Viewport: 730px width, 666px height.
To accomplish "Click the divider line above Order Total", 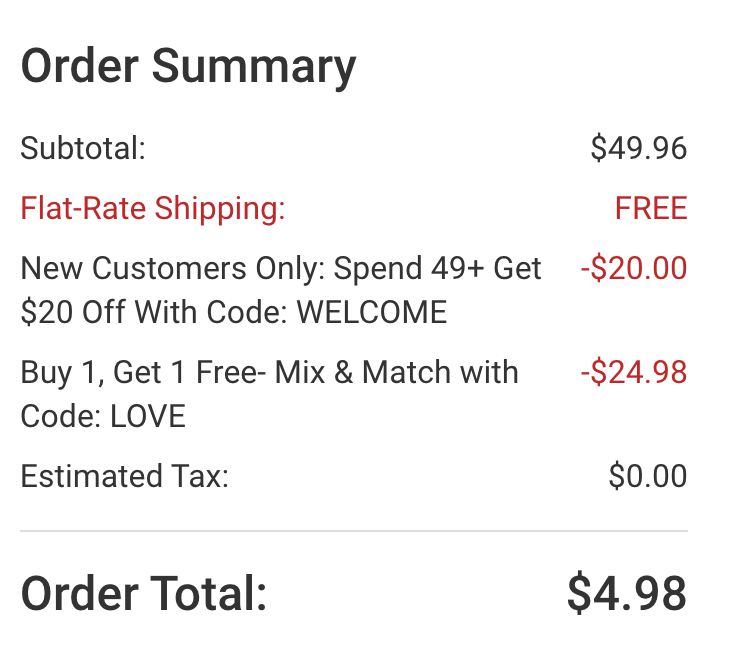I will [x=354, y=531].
